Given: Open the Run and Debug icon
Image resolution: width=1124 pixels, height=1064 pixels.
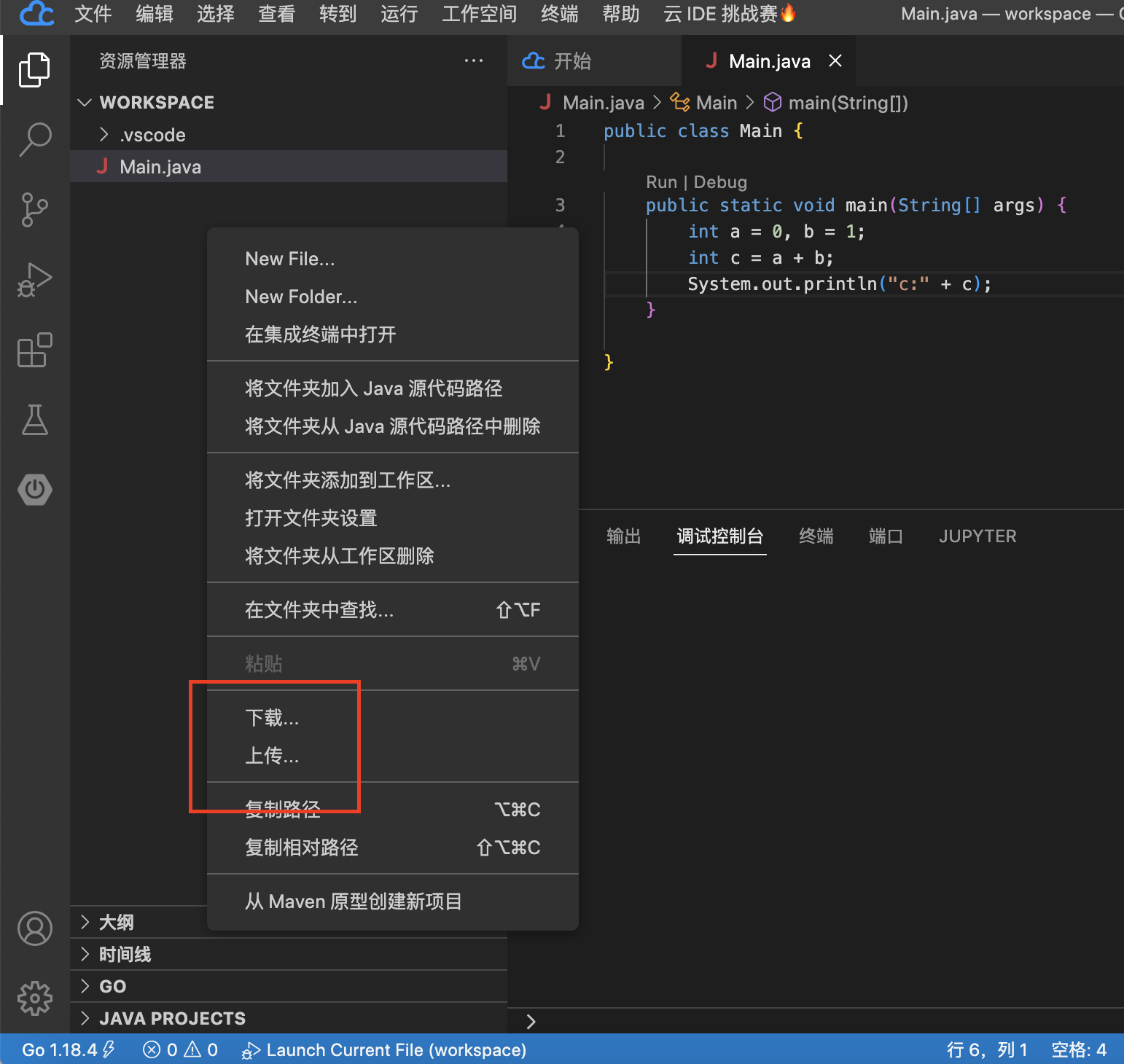Looking at the screenshot, I should click(34, 280).
